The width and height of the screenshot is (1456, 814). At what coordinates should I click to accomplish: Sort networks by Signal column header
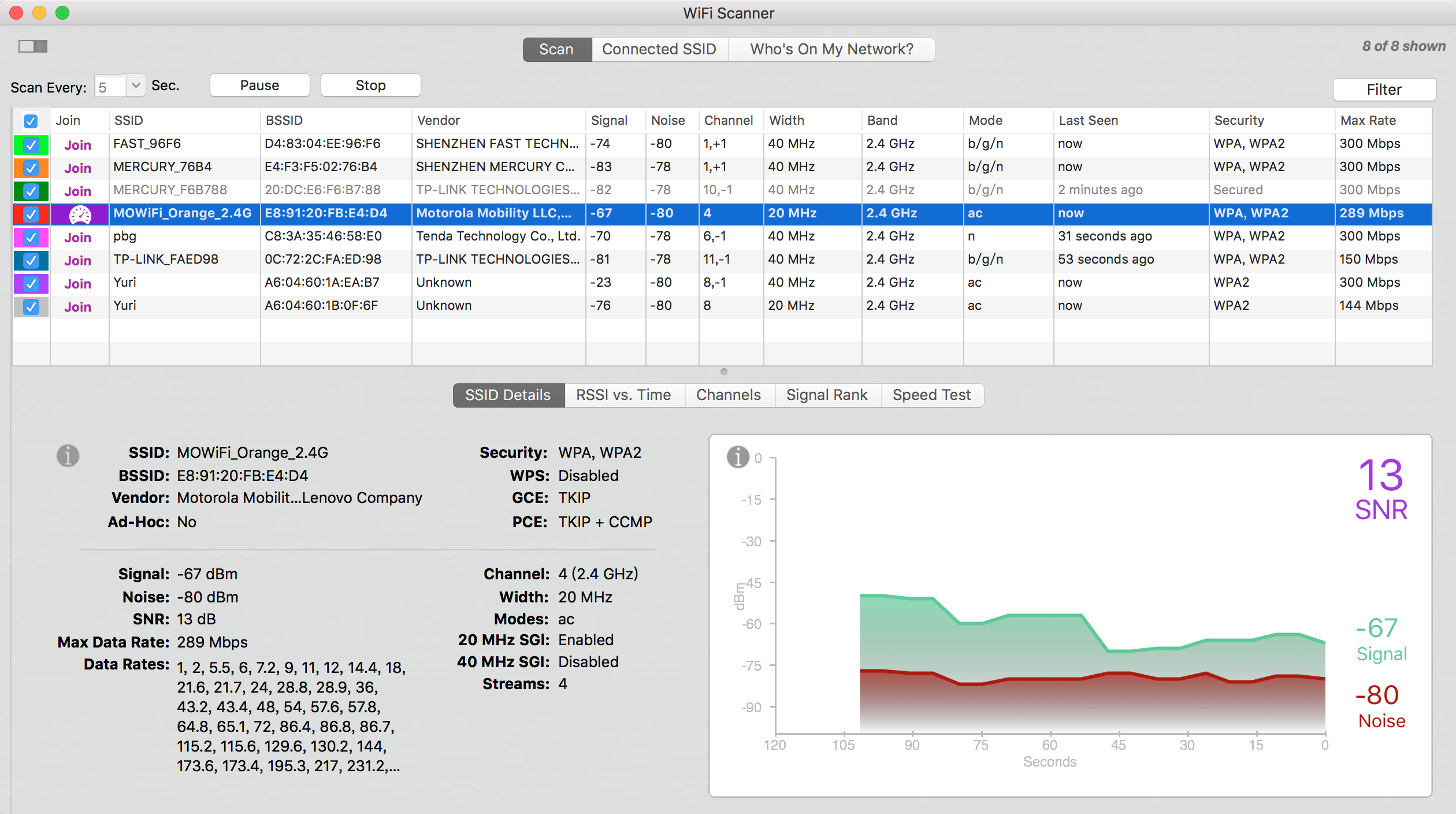pos(609,120)
